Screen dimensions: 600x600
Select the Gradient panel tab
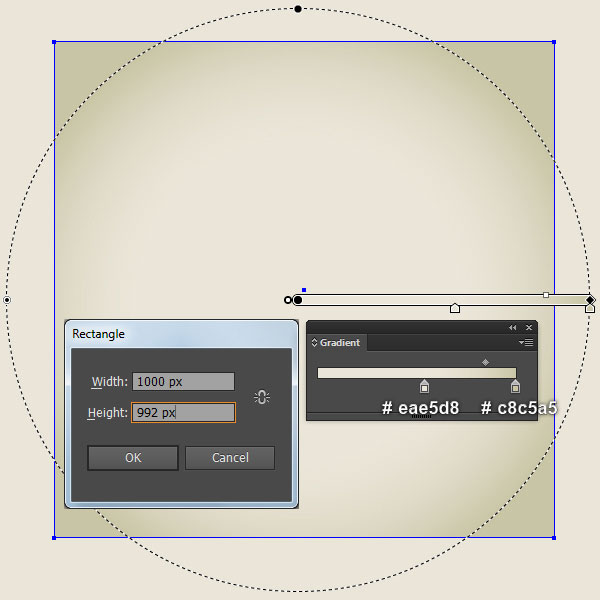(339, 342)
